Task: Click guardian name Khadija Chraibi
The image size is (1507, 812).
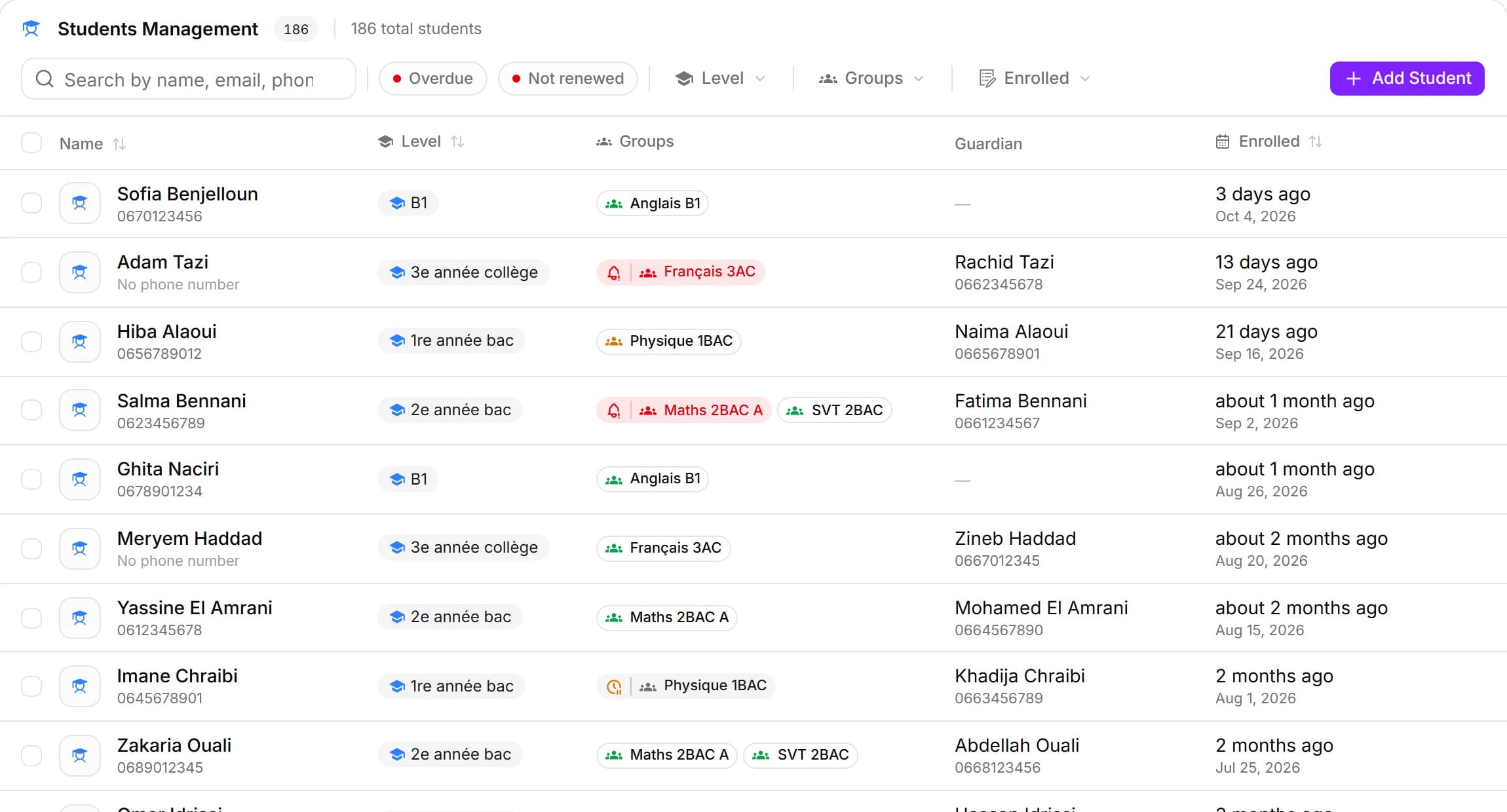Action: (1020, 676)
